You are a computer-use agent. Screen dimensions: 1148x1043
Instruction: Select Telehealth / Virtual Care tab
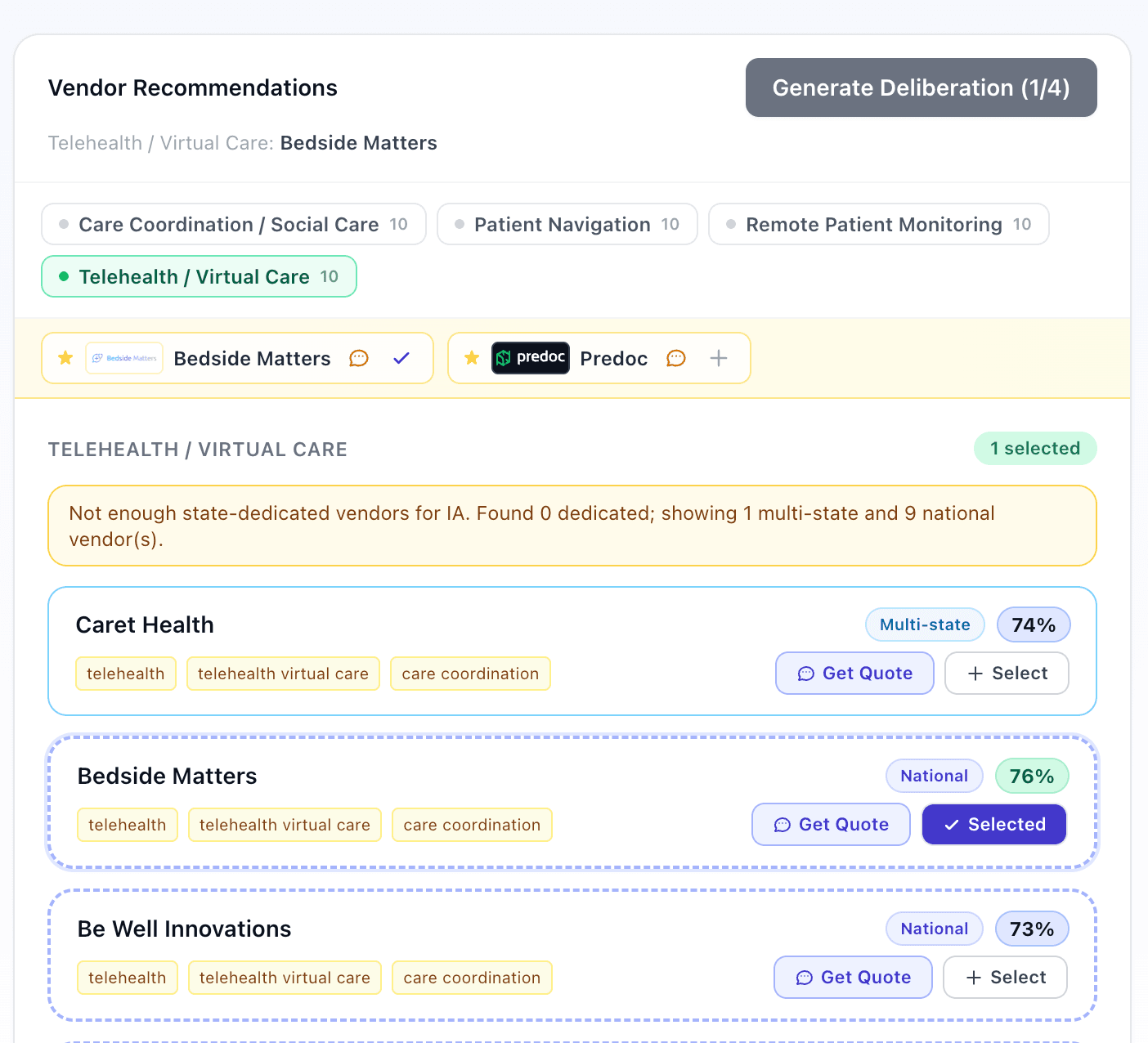coord(200,276)
